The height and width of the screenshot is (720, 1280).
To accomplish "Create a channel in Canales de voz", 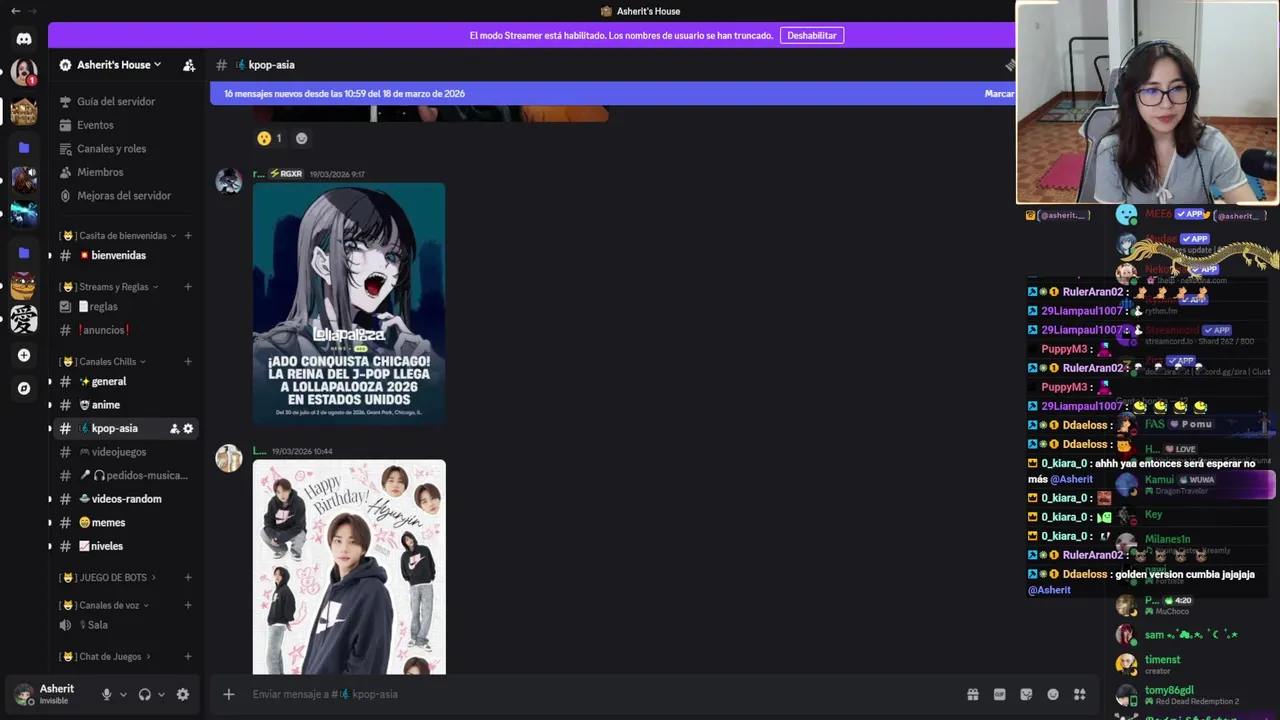I will 188,605.
